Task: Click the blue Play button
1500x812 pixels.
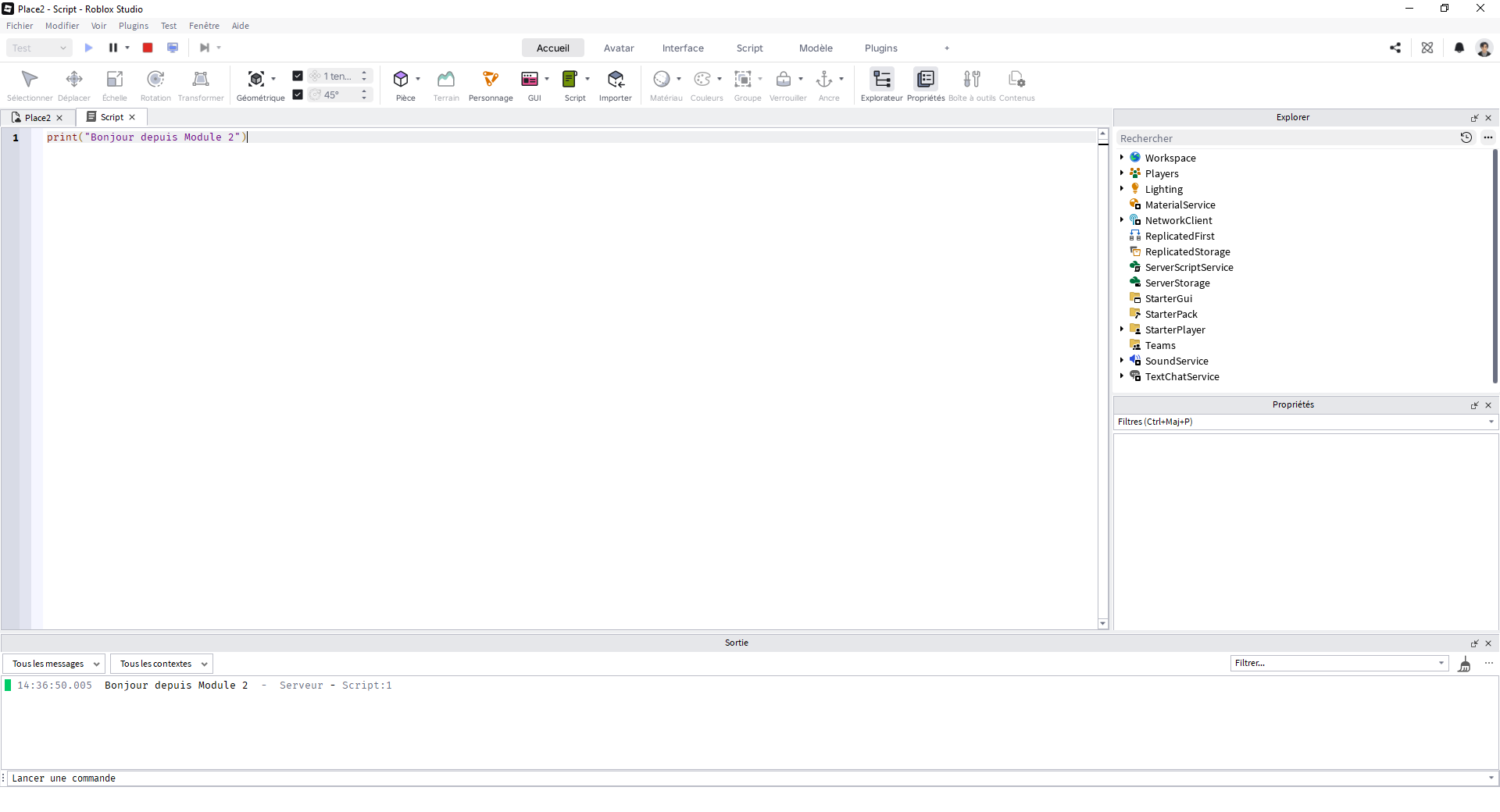Action: (x=88, y=48)
